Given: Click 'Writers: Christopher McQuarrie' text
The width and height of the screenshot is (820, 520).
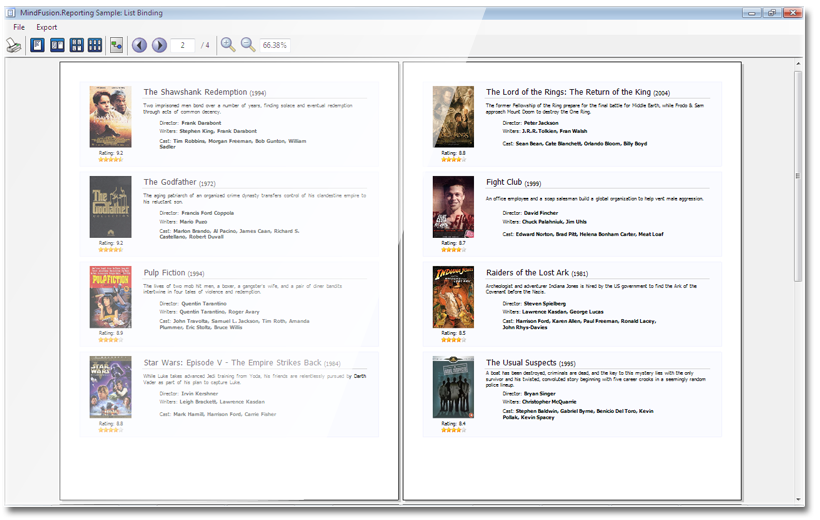Looking at the screenshot, I should coord(539,402).
